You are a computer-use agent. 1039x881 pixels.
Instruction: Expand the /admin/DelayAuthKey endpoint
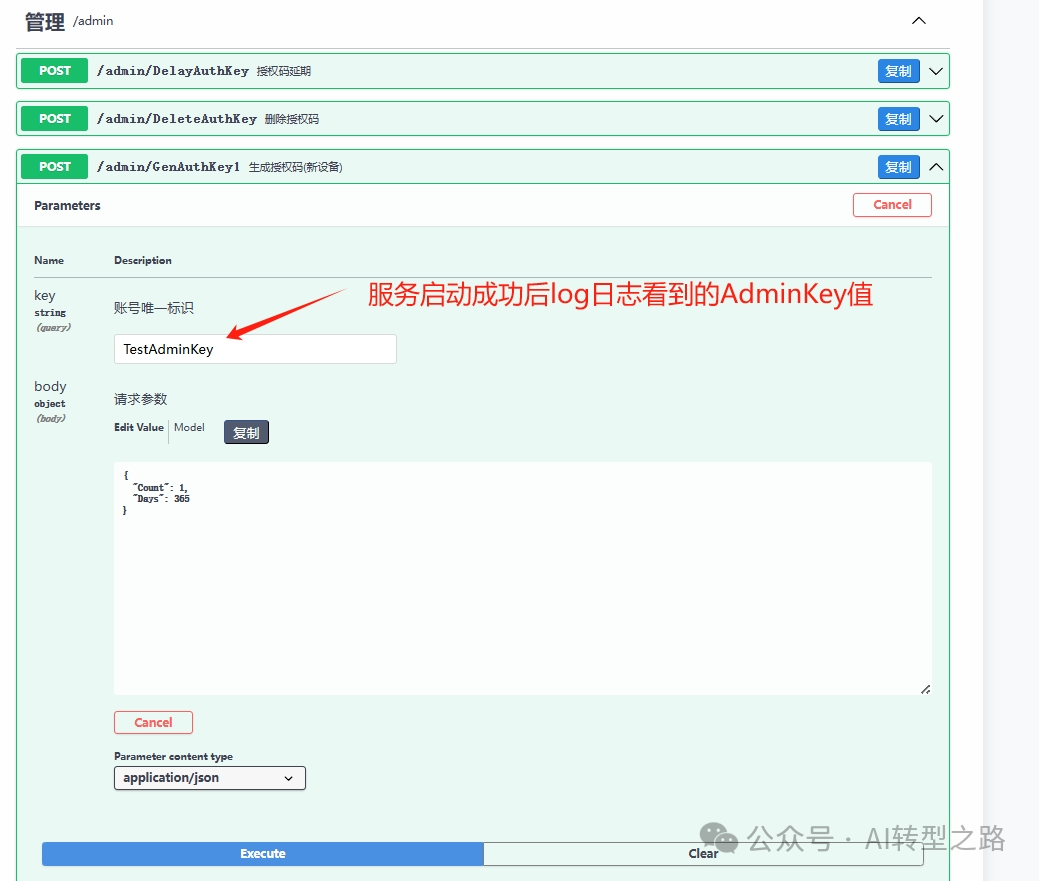click(x=935, y=70)
